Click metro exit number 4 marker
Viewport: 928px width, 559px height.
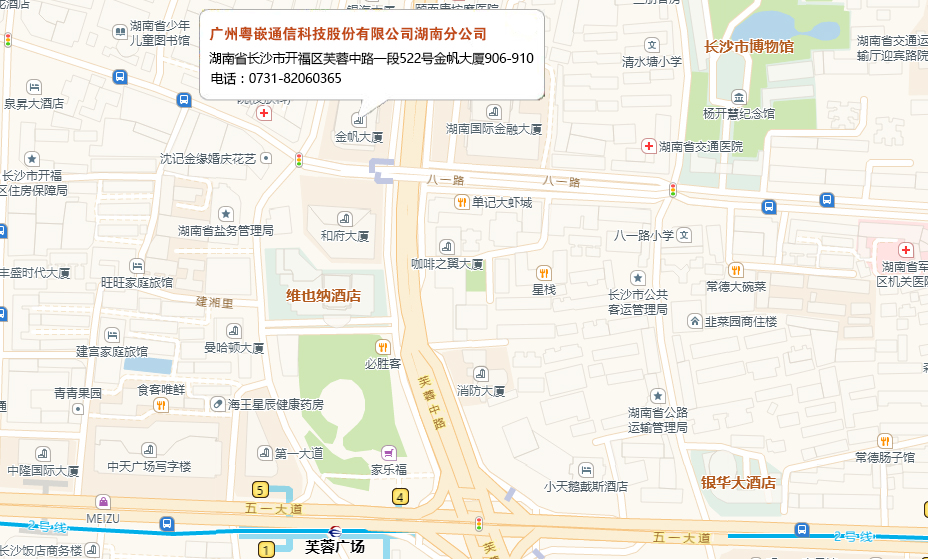click(401, 497)
